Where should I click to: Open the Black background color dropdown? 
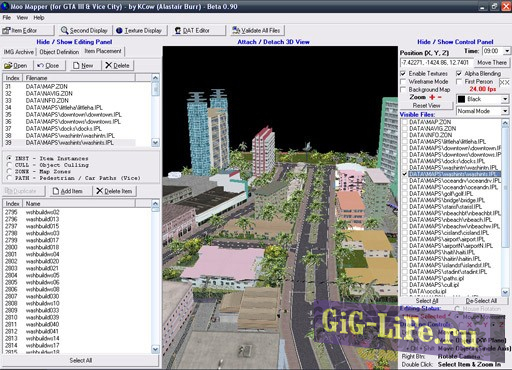[505, 99]
